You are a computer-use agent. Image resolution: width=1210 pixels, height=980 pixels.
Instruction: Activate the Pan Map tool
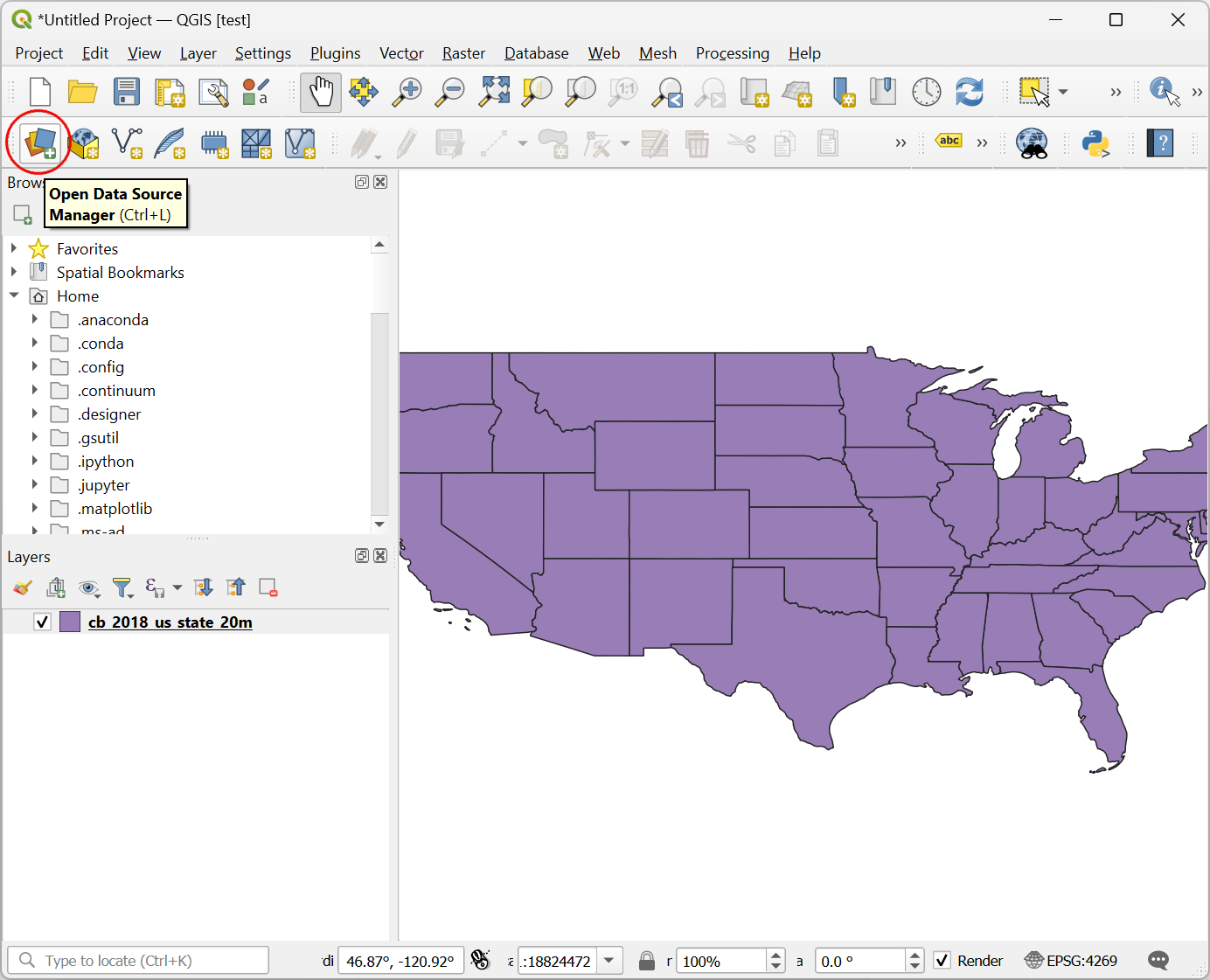321,91
